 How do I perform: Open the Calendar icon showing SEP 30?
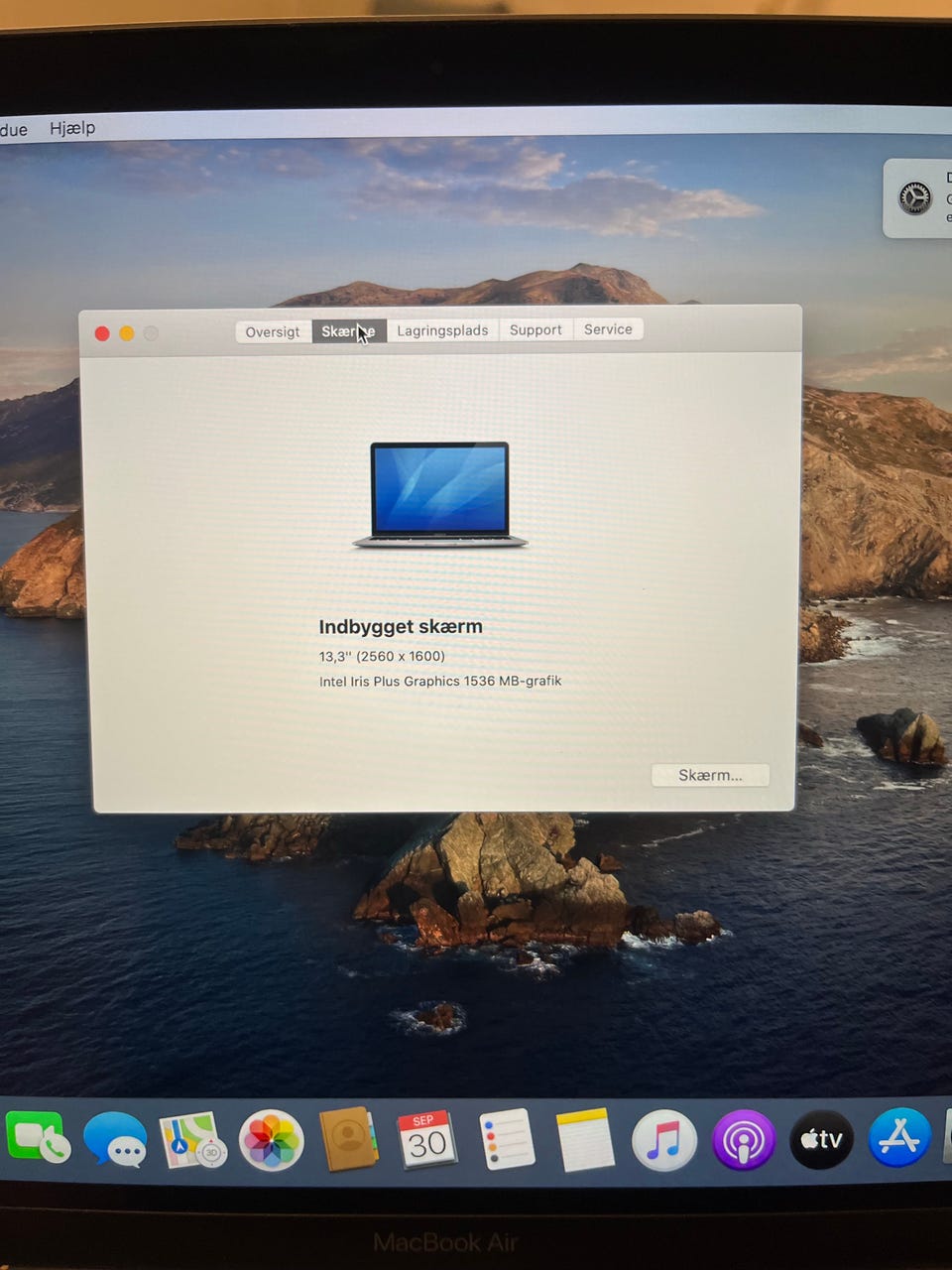[x=426, y=1140]
